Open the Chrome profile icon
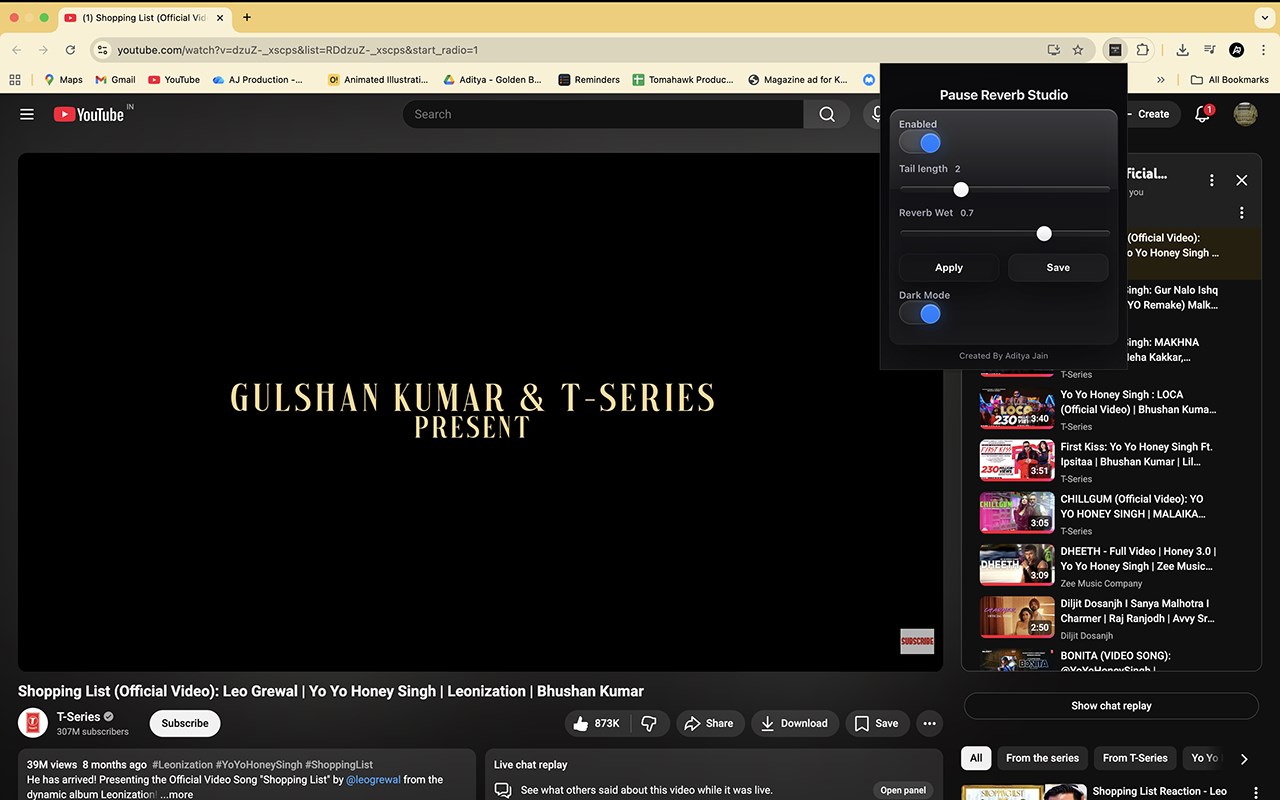The width and height of the screenshot is (1280, 800). coord(1237,50)
